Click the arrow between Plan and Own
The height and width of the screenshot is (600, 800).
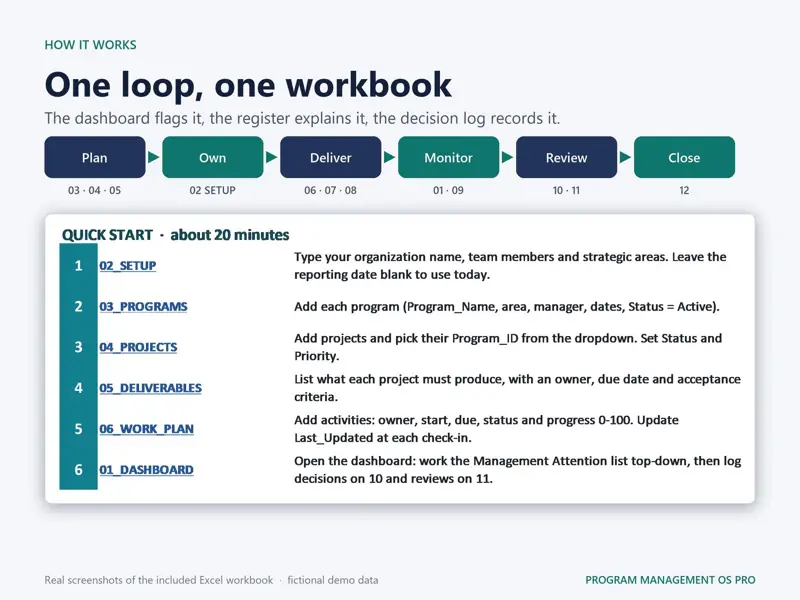pyautogui.click(x=154, y=157)
